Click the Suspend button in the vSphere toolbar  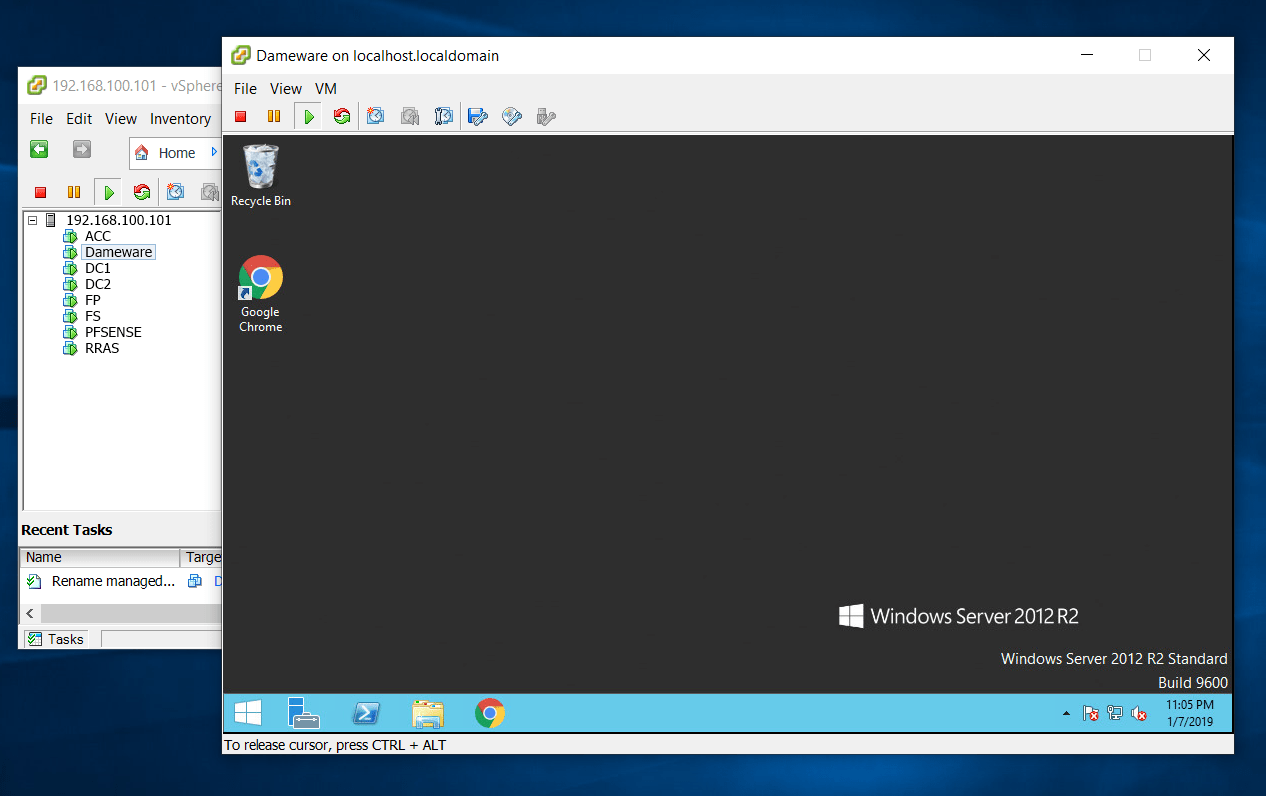[74, 192]
